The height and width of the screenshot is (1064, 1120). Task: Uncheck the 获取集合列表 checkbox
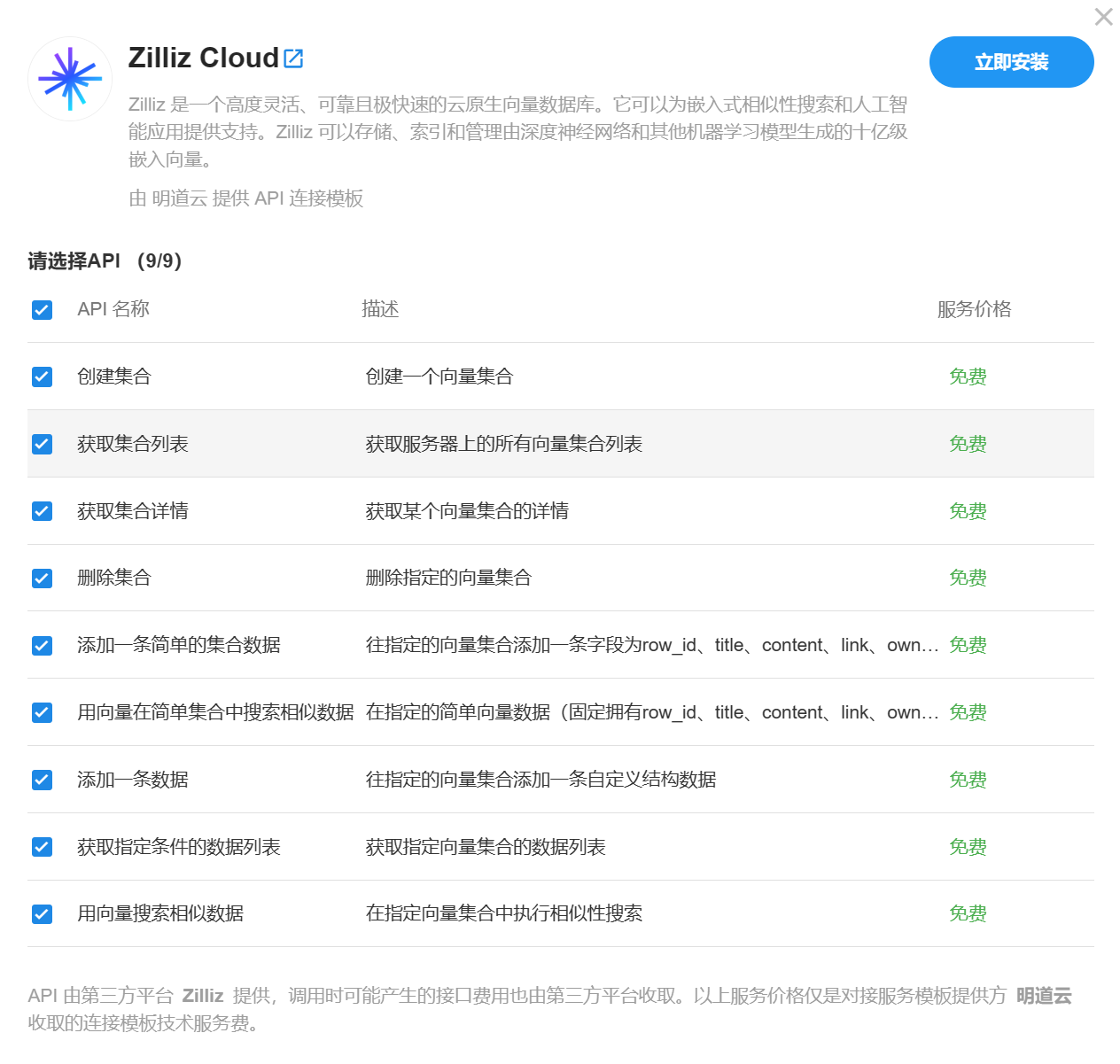42,444
